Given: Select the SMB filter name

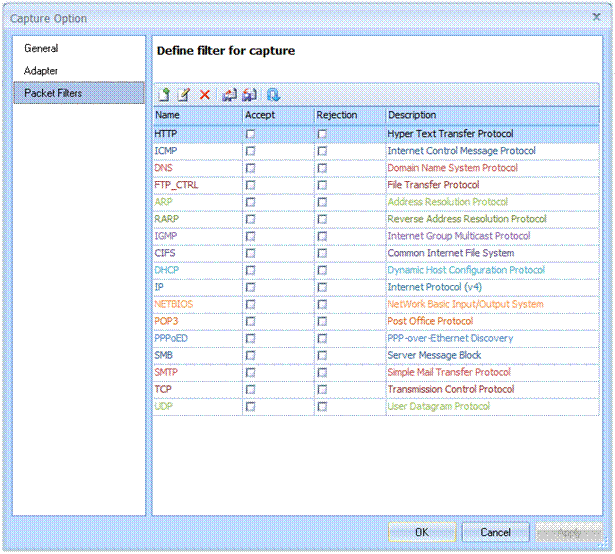Looking at the screenshot, I should (164, 355).
